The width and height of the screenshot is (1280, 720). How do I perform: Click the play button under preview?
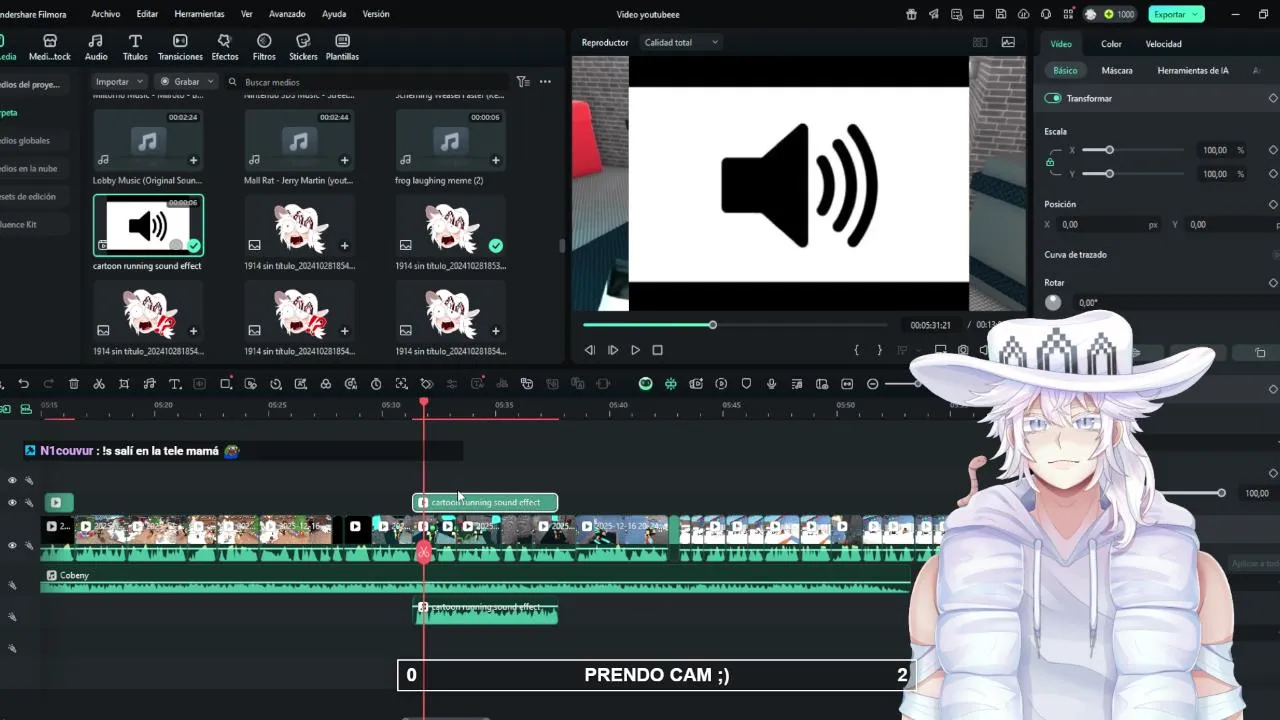click(635, 350)
